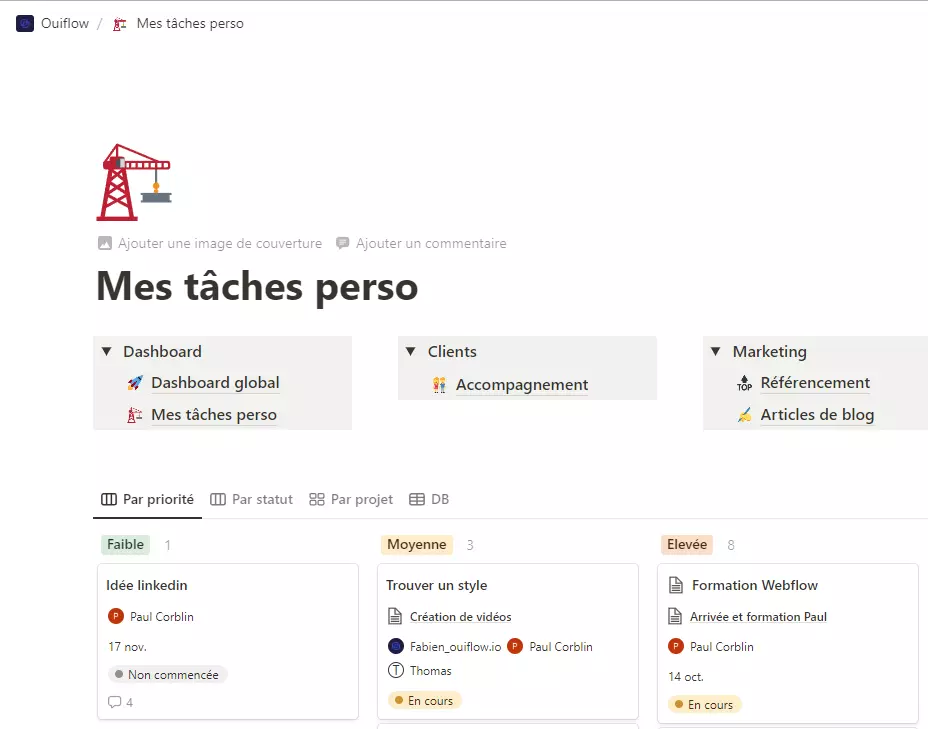928x729 pixels.
Task: Click the Moyenne priority group label
Action: [x=417, y=544]
